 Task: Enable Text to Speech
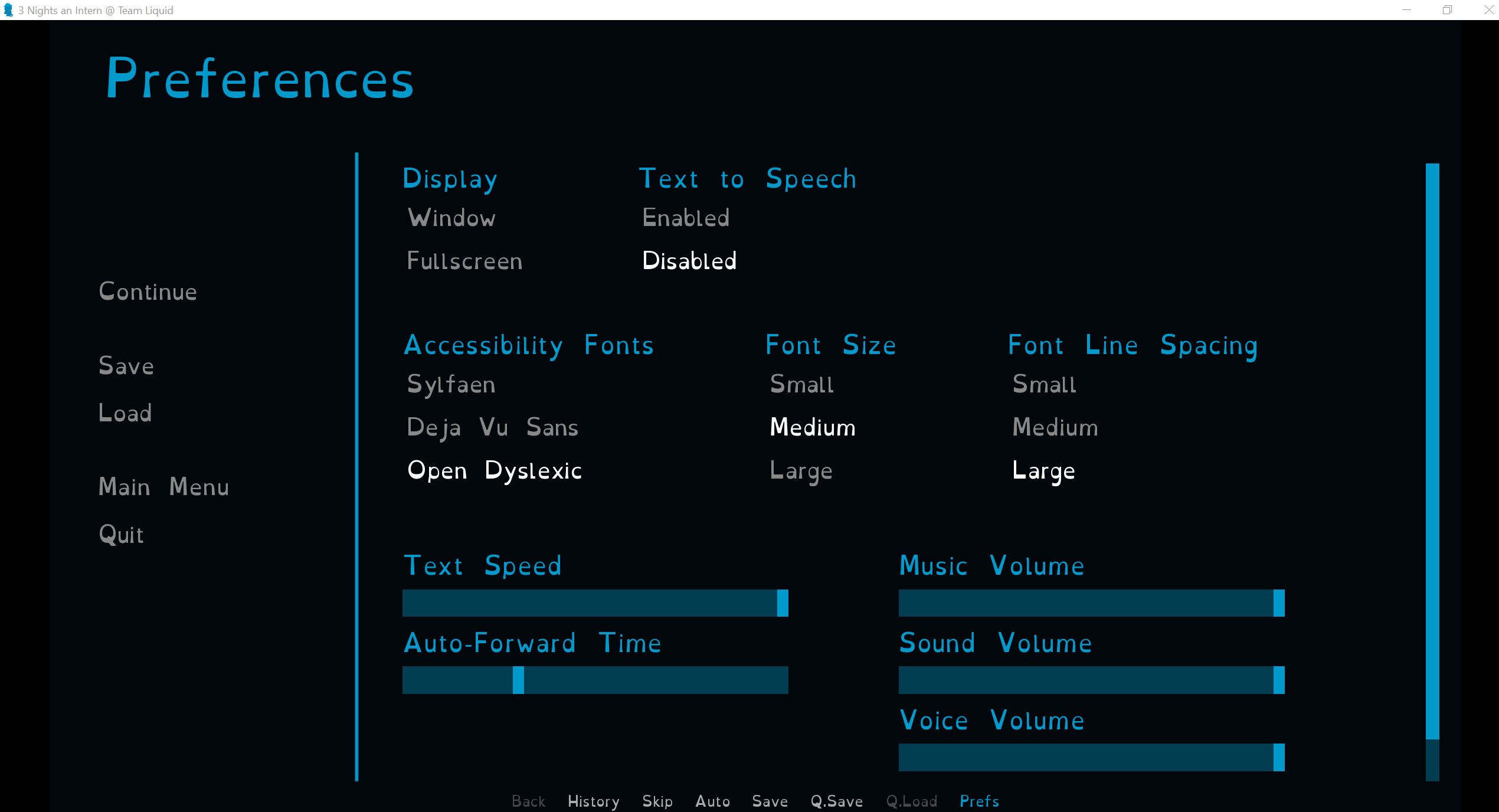pyautogui.click(x=686, y=218)
